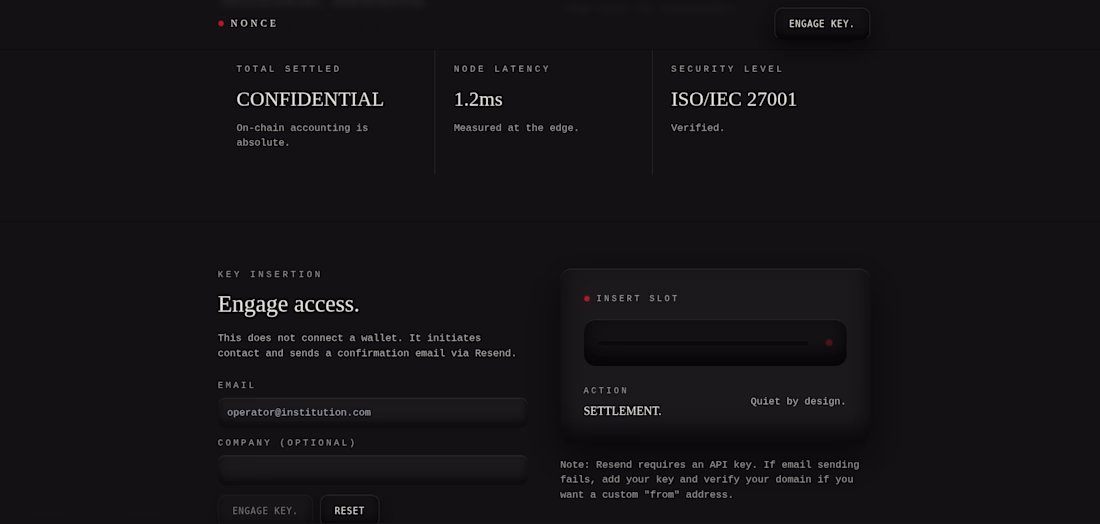Select the ISO/IEC 27001 security value
Viewport: 1100px width, 524px height.
click(x=734, y=100)
